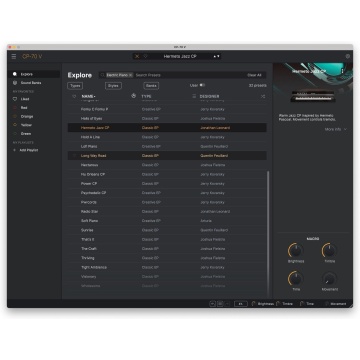
Task: Select the next preset with the down arrow
Action: coord(218,56)
